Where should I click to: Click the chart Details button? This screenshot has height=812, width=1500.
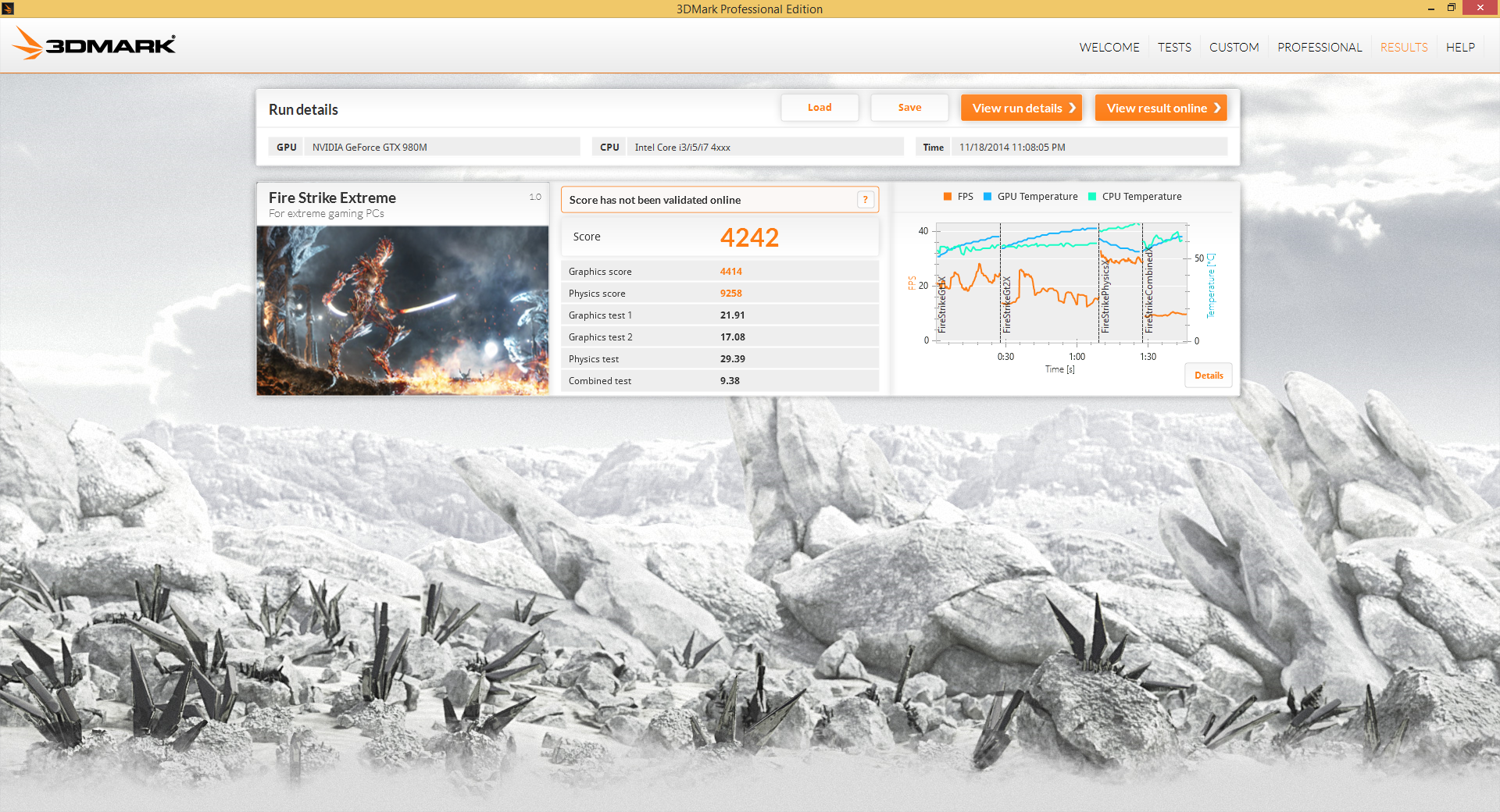point(1209,376)
